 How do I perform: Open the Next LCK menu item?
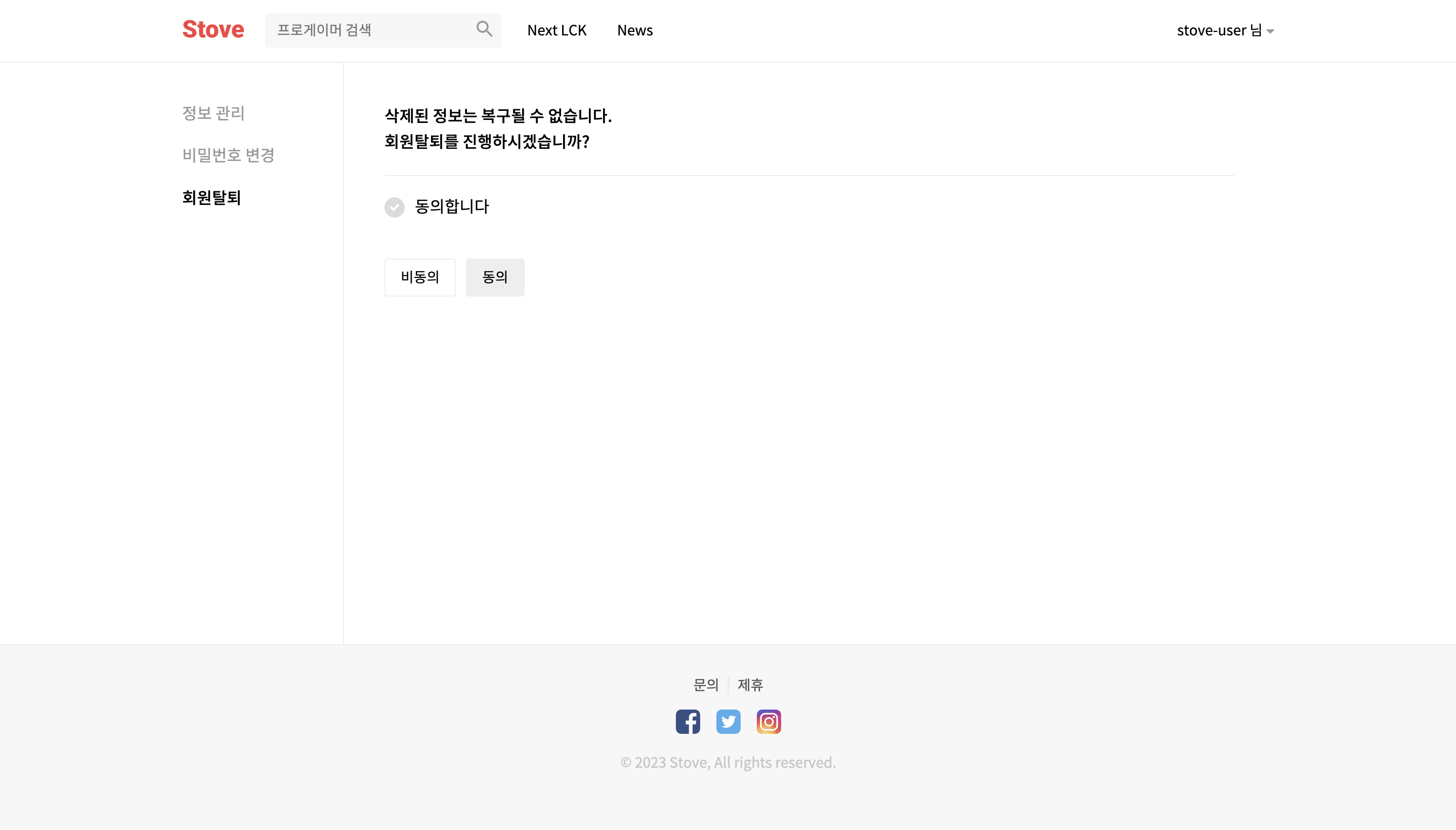pos(556,30)
